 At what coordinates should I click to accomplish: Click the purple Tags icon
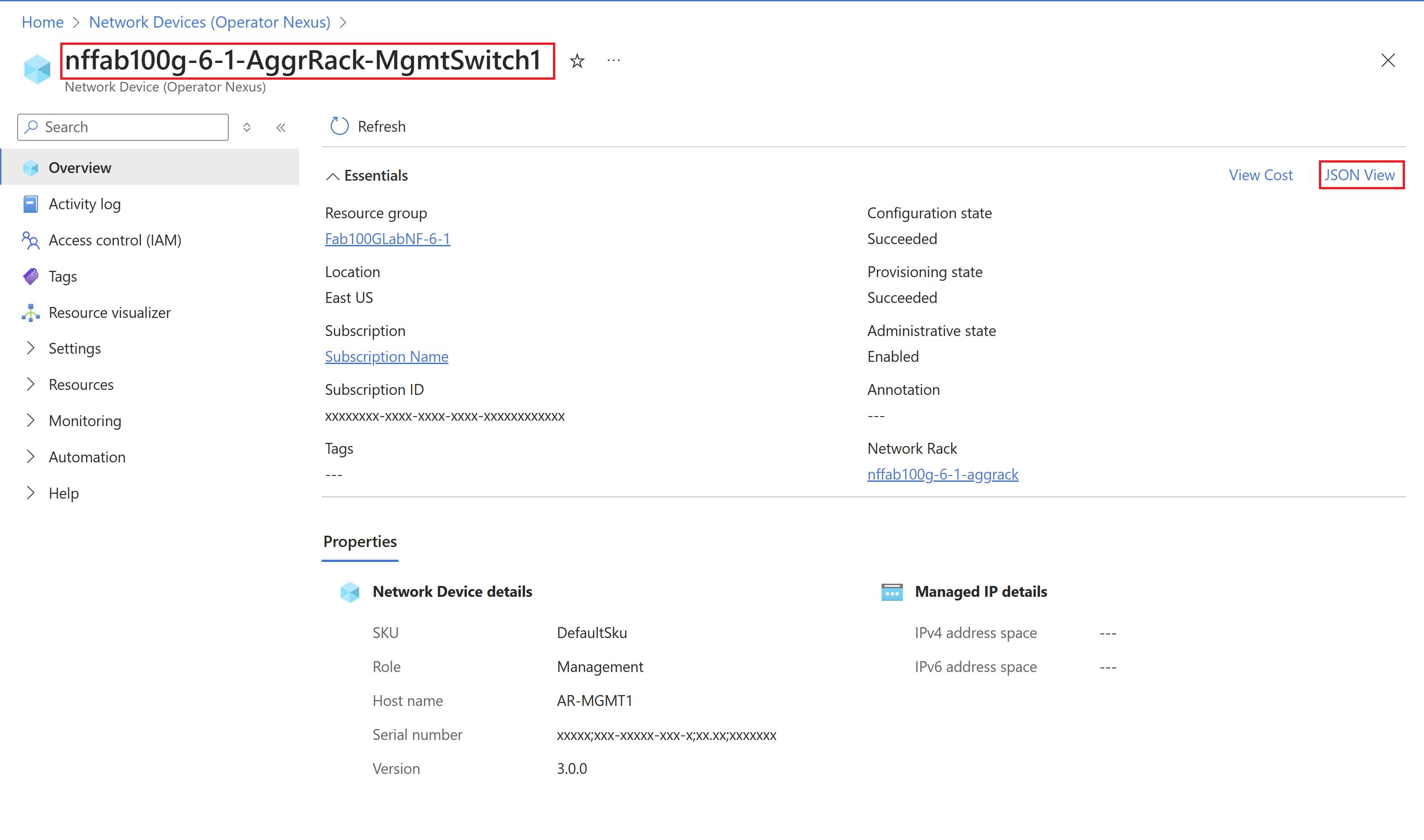click(30, 276)
